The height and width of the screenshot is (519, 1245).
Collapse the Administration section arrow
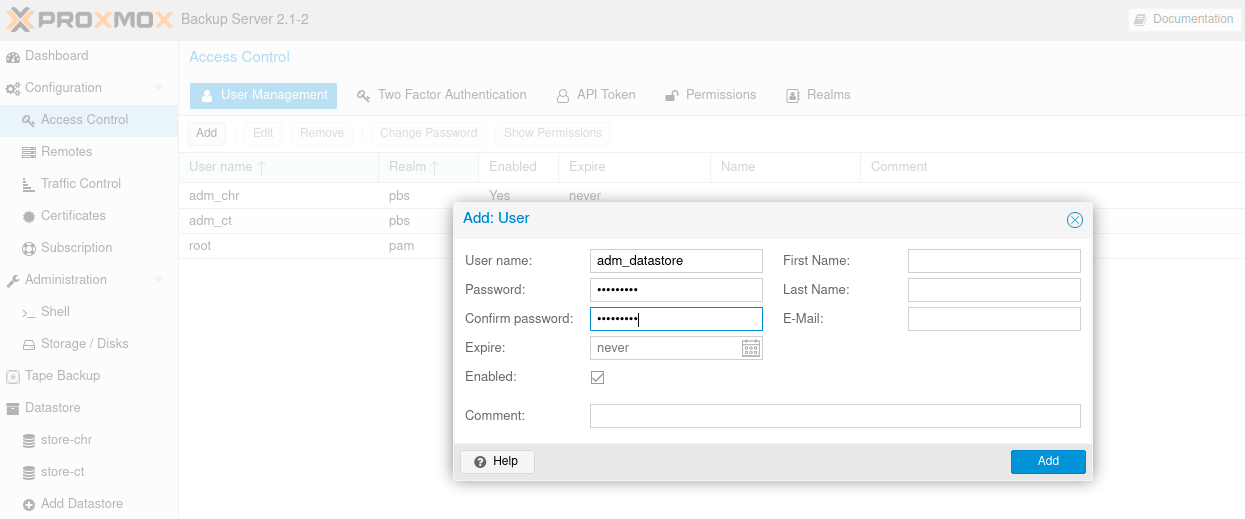point(158,280)
